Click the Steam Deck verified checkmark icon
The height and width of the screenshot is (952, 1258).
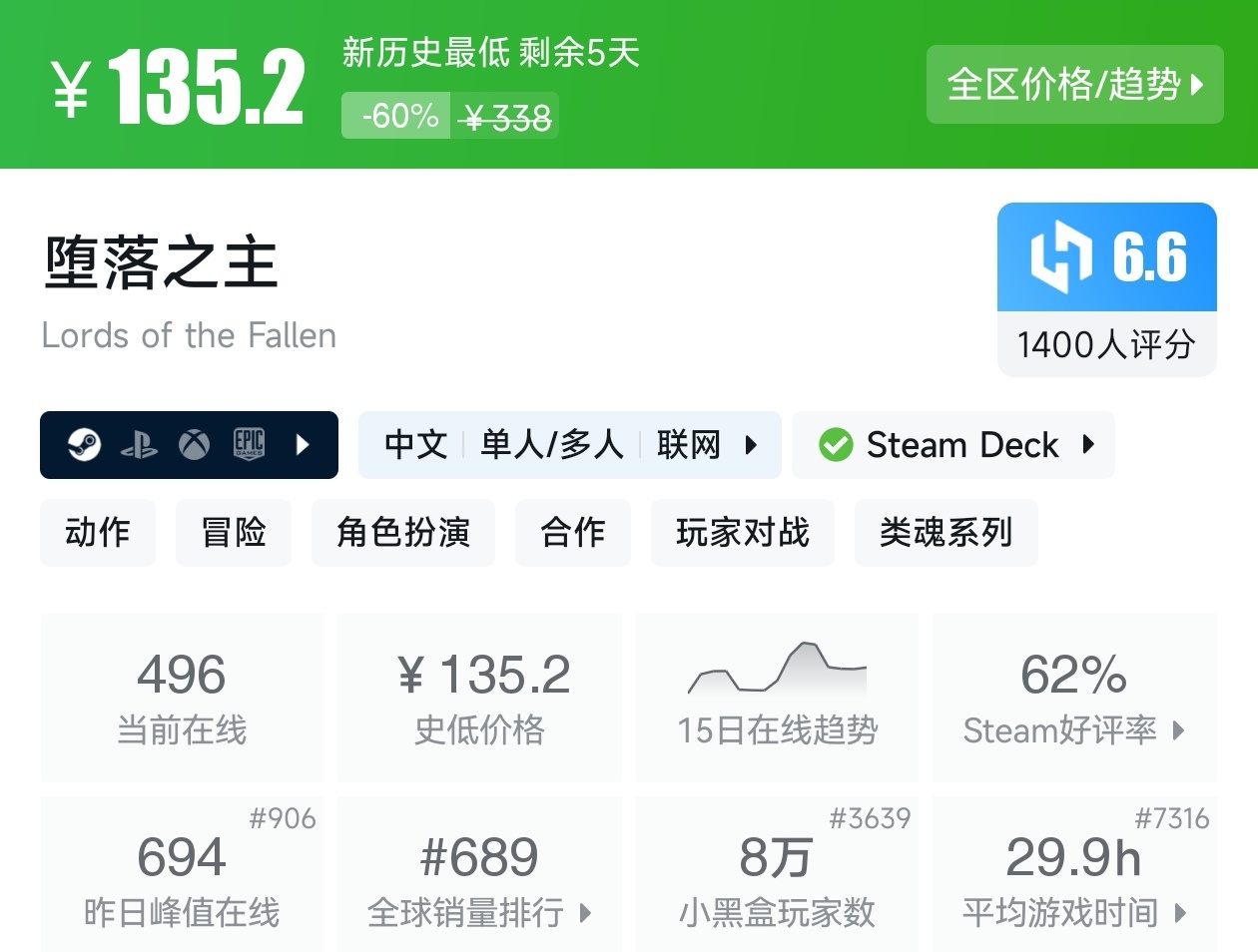[x=836, y=445]
